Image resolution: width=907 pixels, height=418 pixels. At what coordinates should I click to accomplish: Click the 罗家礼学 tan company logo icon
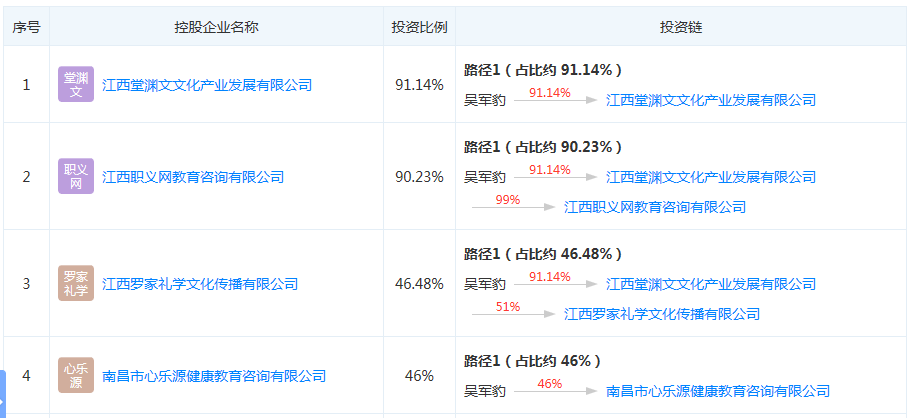pos(76,284)
